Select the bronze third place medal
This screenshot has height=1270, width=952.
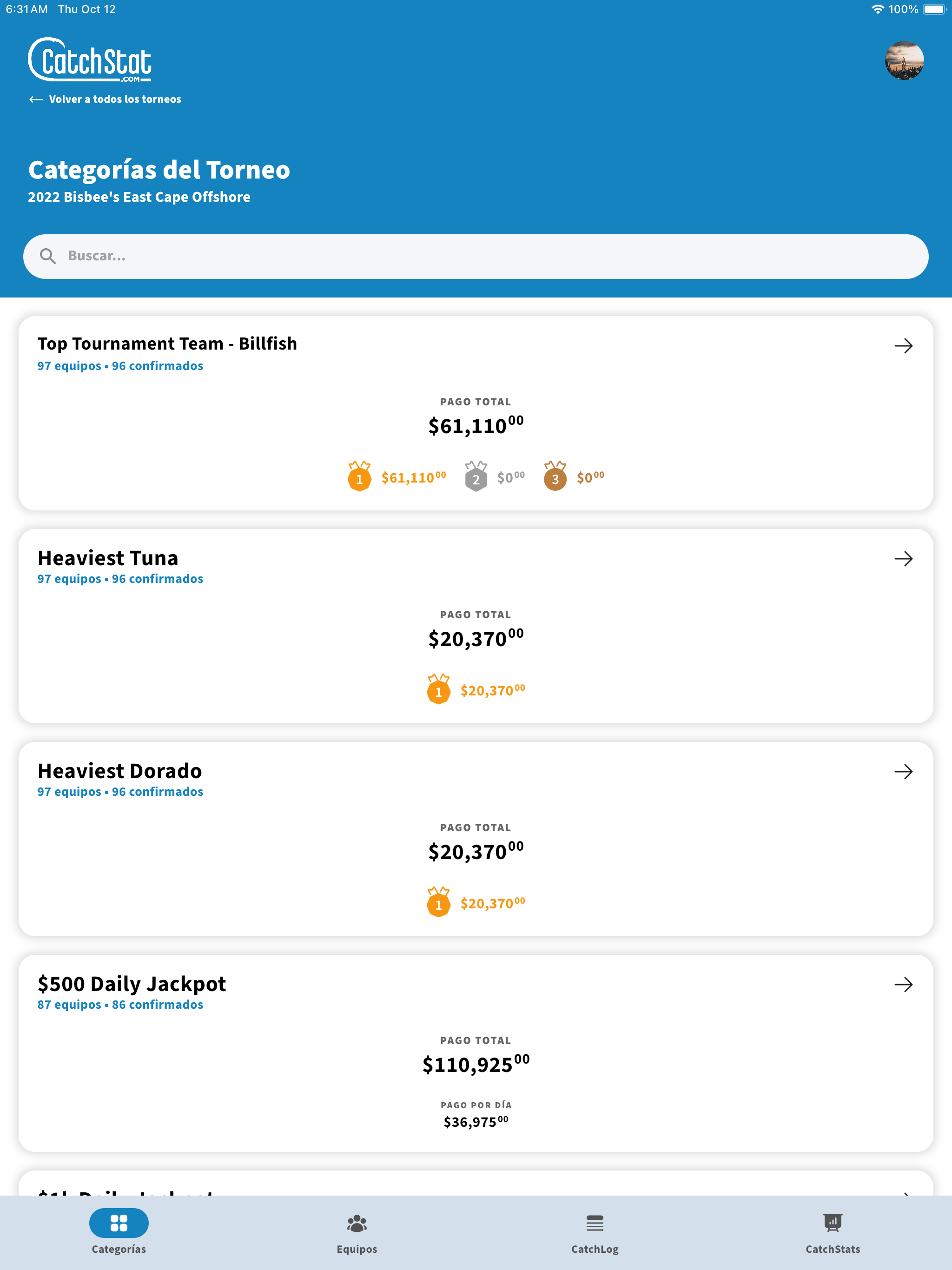(x=555, y=476)
